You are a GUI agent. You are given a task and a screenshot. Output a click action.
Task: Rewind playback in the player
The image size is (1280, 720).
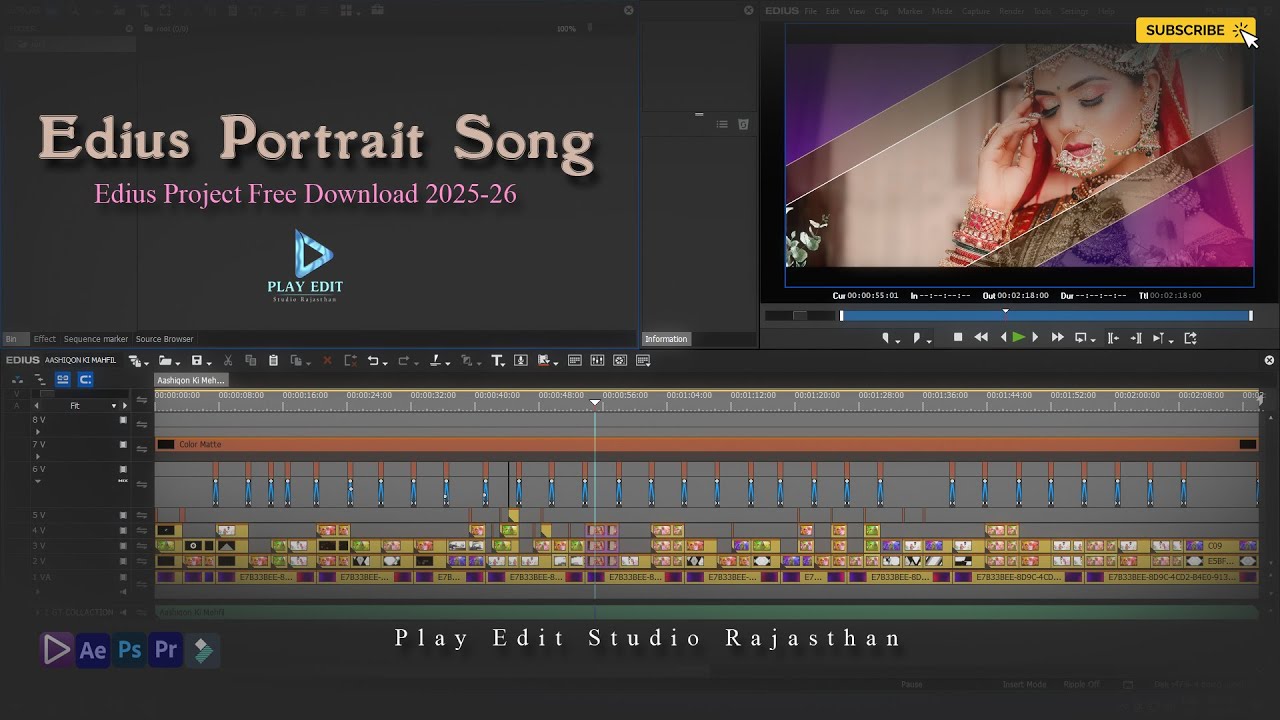981,338
